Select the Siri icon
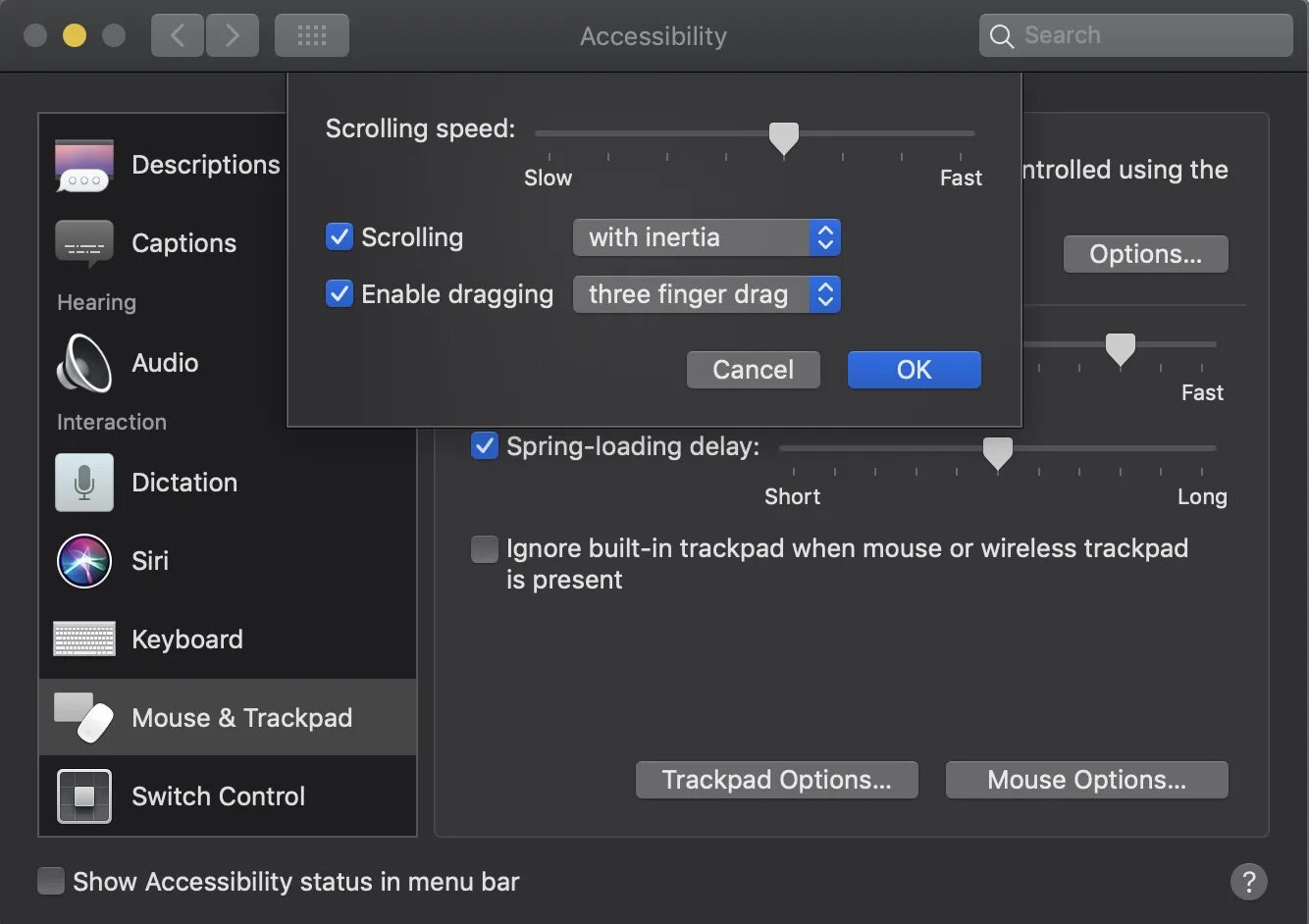The image size is (1309, 924). [84, 561]
